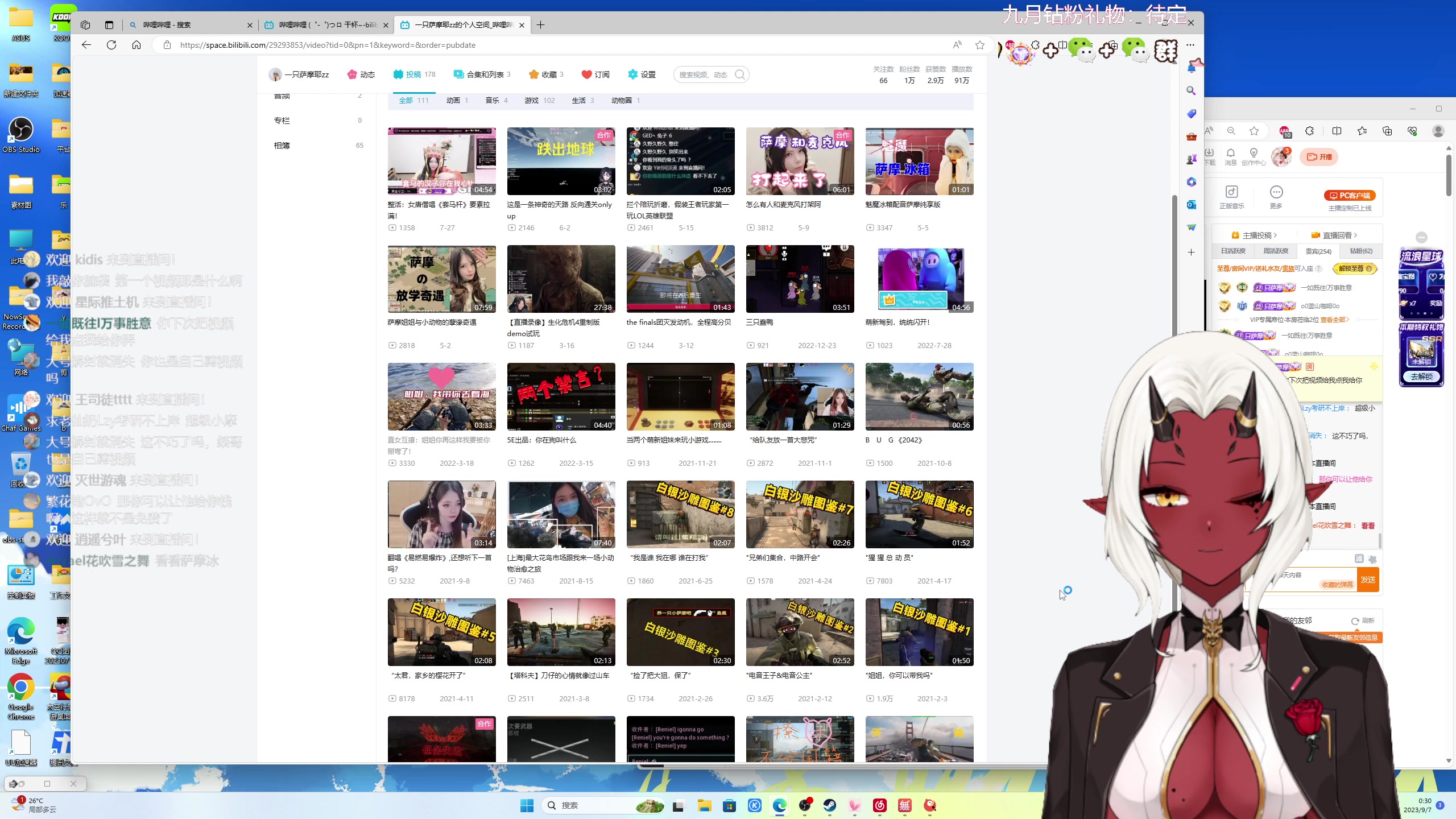Viewport: 1456px width, 819px height.
Task: Open 专栏 sidebar item
Action: pyautogui.click(x=318, y=121)
